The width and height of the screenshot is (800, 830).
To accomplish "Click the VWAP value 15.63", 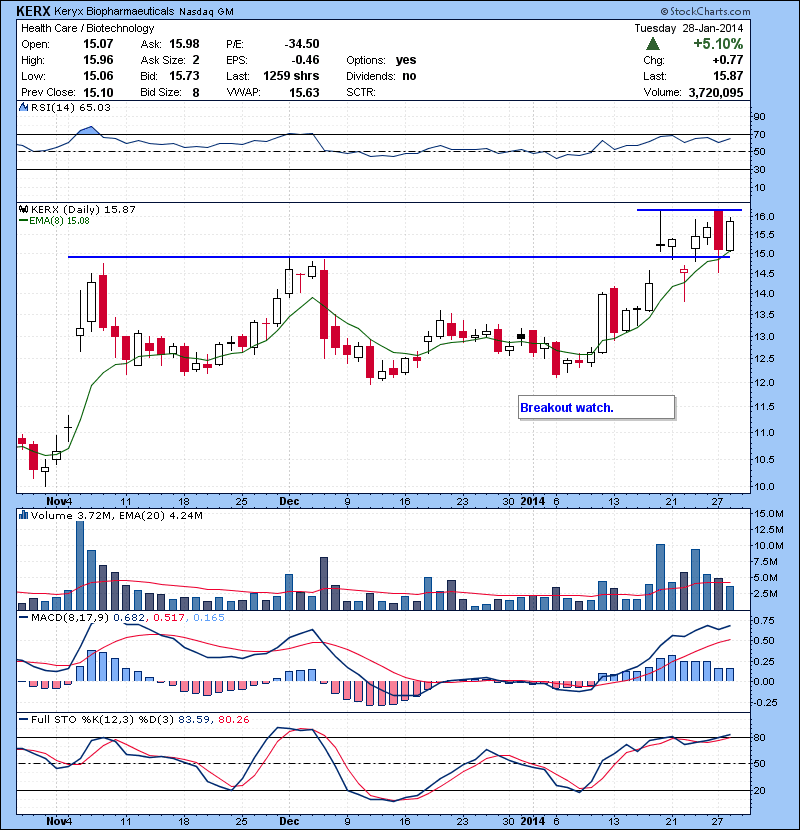I will (x=304, y=93).
